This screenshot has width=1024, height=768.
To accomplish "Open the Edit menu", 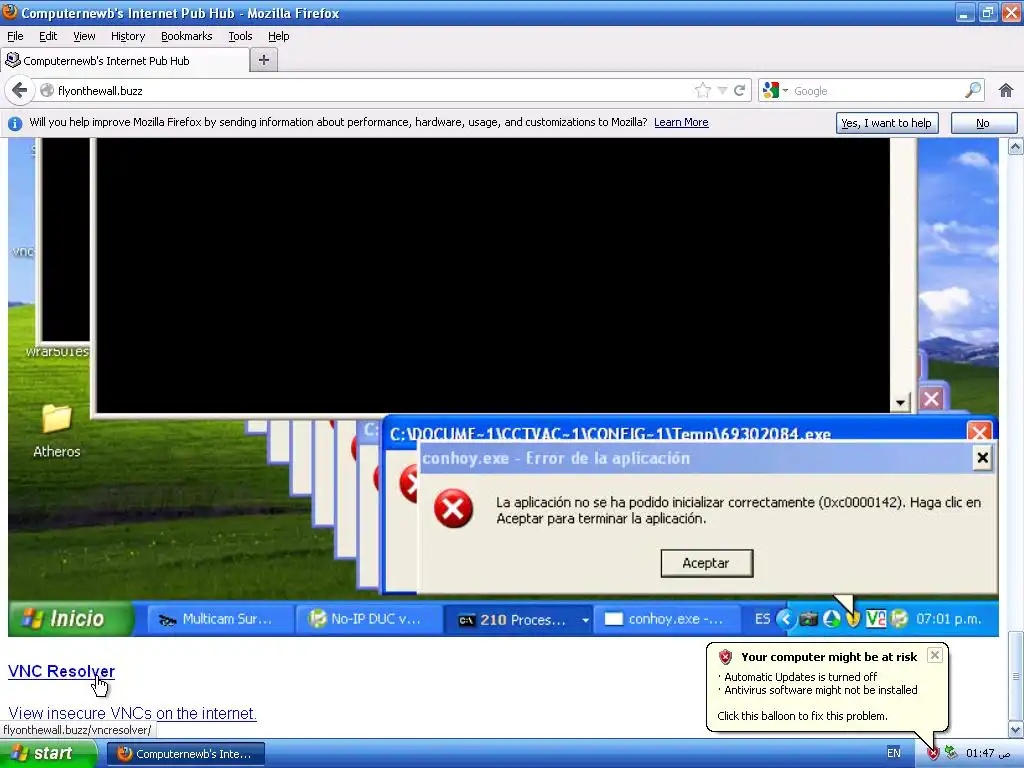I will point(48,36).
